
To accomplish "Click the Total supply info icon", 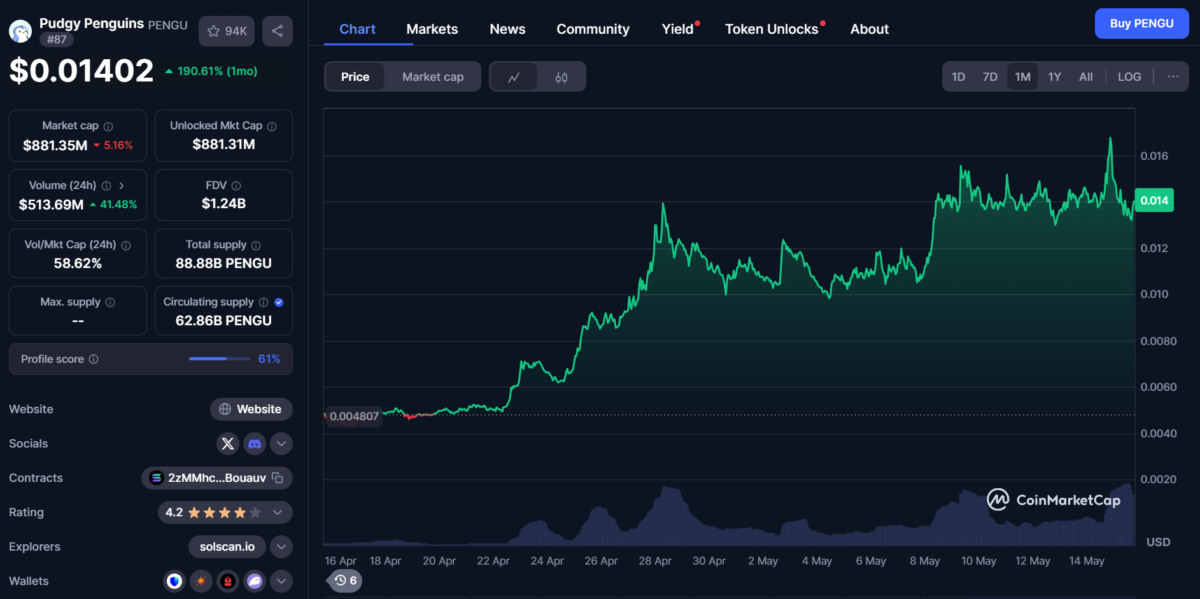I will coord(255,245).
